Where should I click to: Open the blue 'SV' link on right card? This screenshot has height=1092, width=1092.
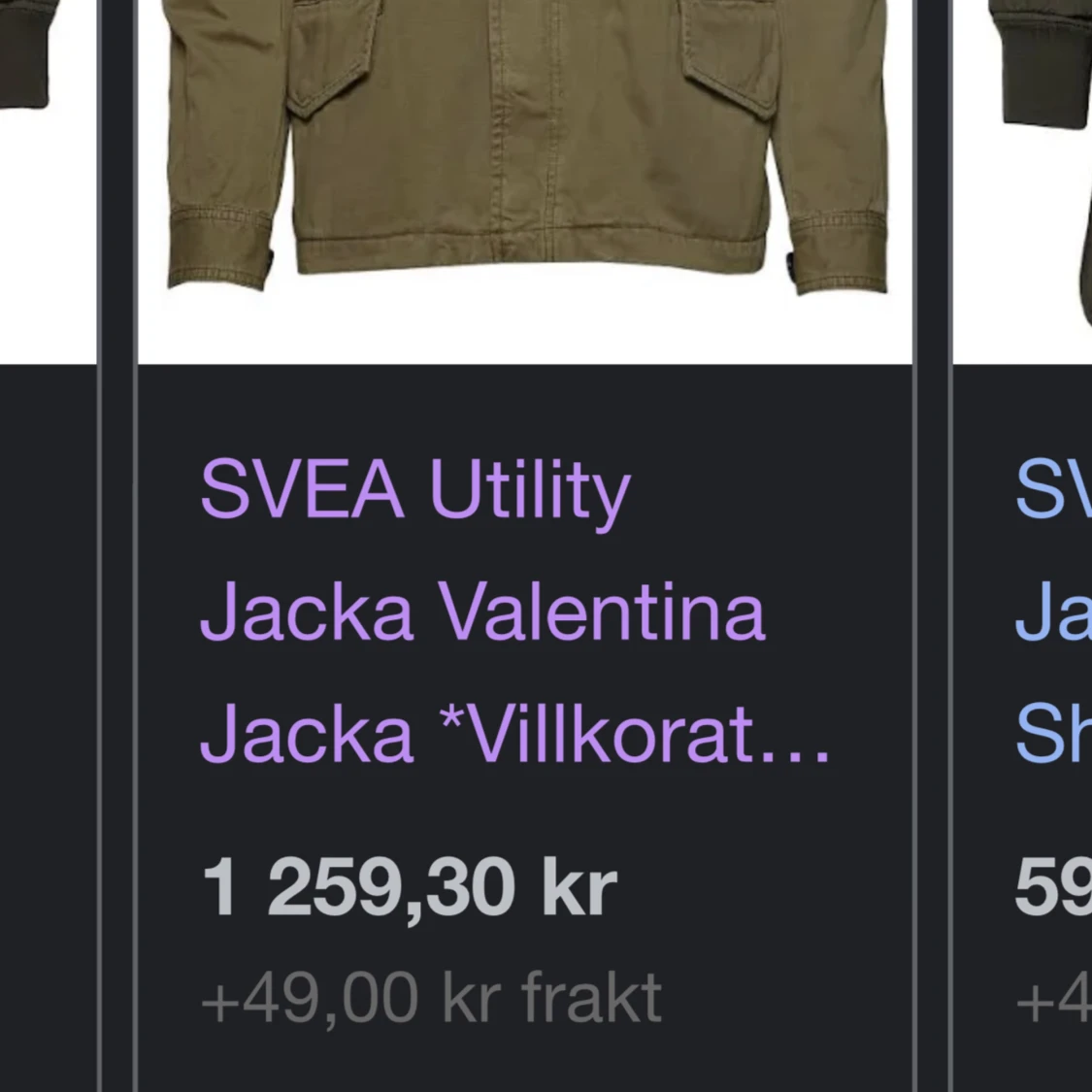click(x=1054, y=488)
